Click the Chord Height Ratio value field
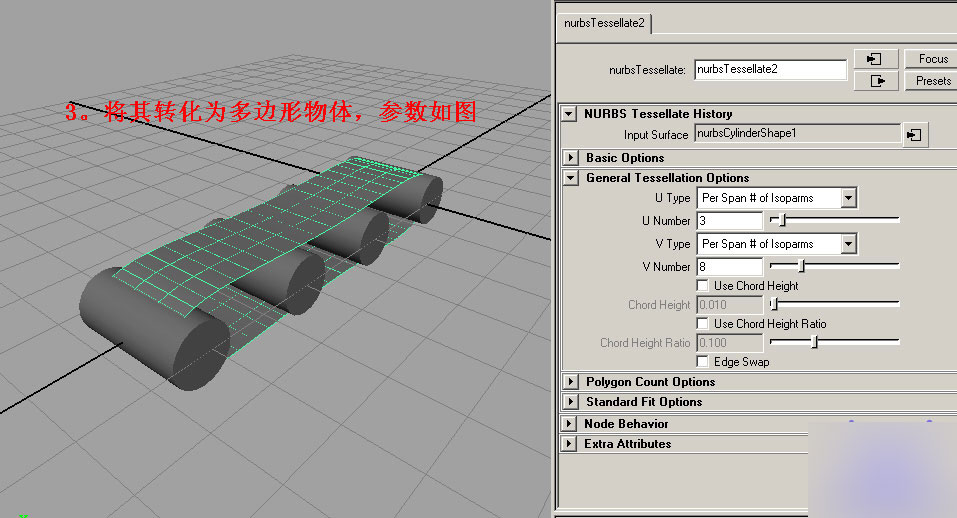This screenshot has width=957, height=518. pyautogui.click(x=729, y=343)
